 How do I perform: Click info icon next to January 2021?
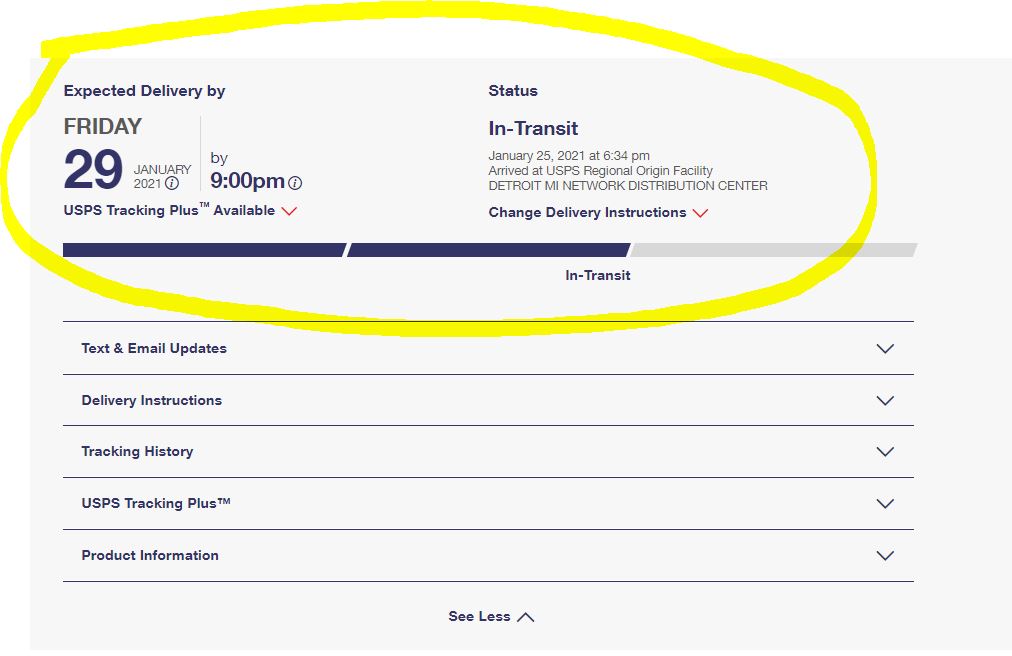(172, 184)
